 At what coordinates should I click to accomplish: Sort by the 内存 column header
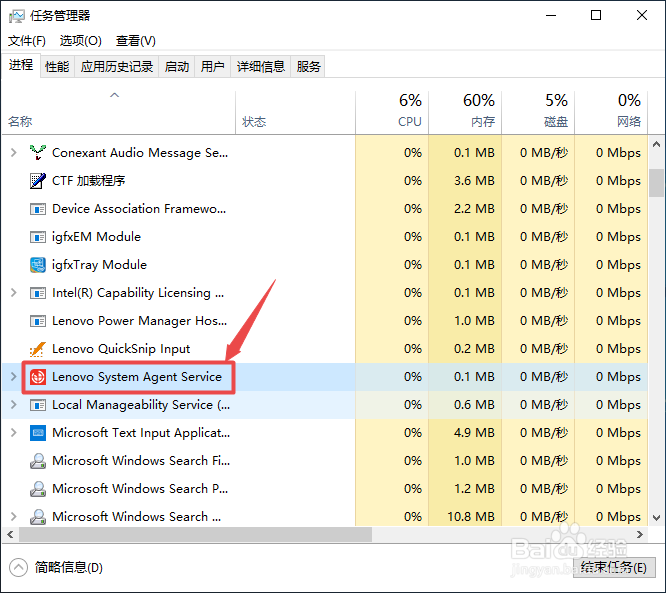coord(465,113)
